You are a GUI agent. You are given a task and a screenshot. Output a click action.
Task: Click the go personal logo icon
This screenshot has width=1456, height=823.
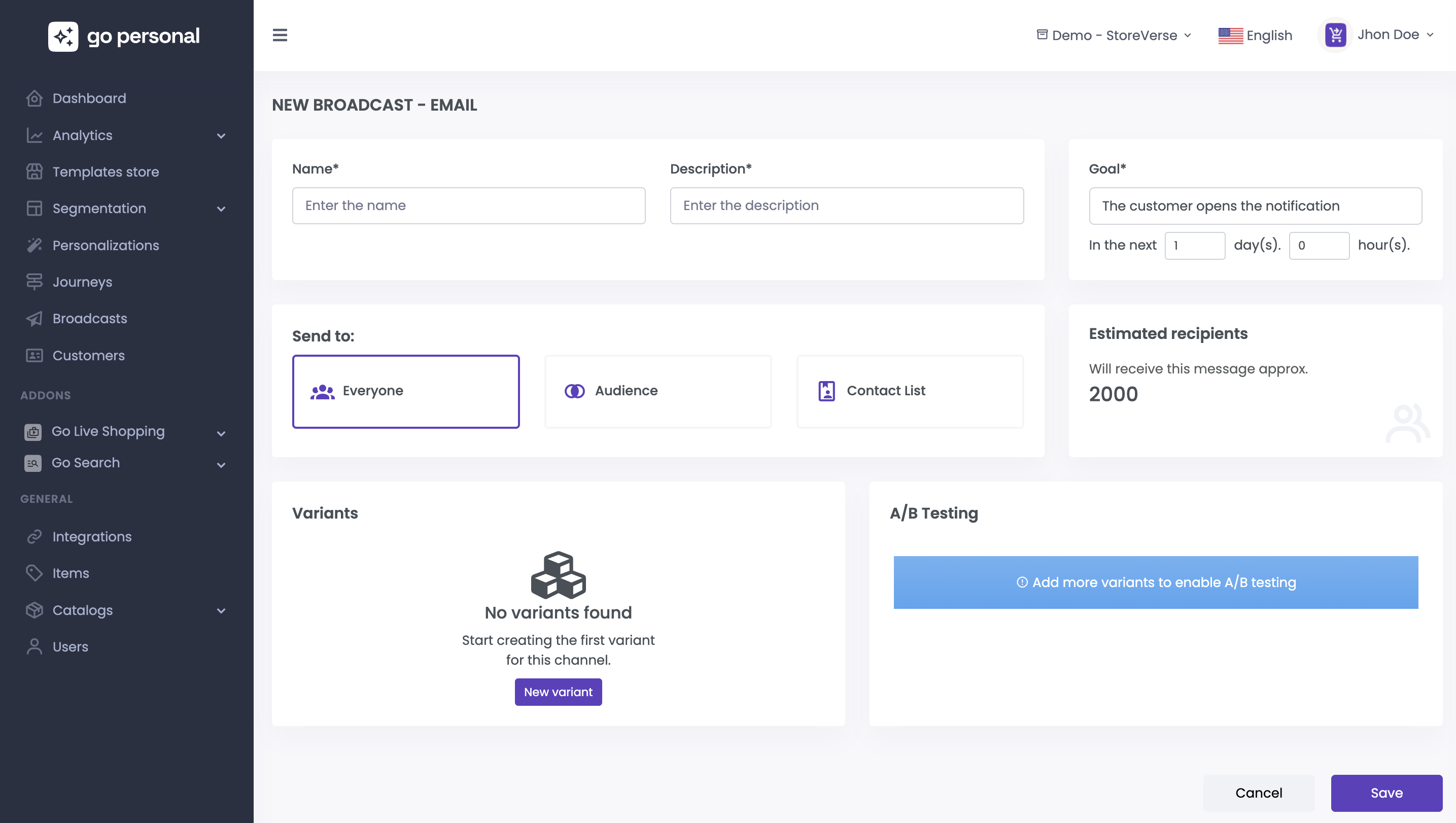click(63, 37)
